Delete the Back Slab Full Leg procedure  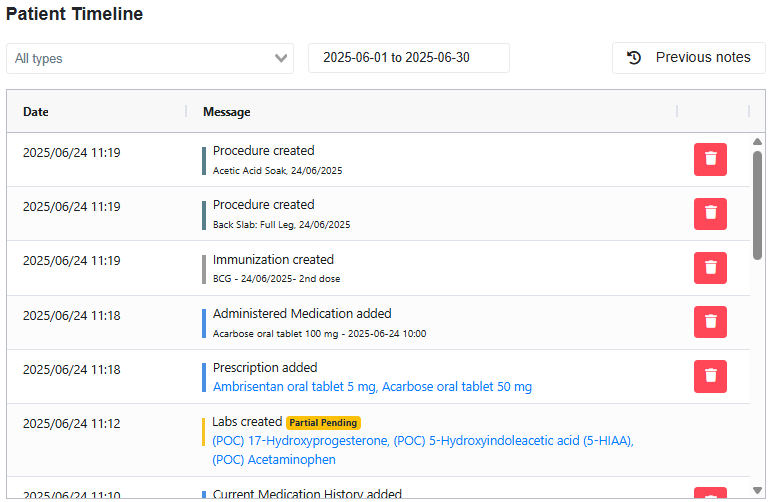pyautogui.click(x=710, y=213)
